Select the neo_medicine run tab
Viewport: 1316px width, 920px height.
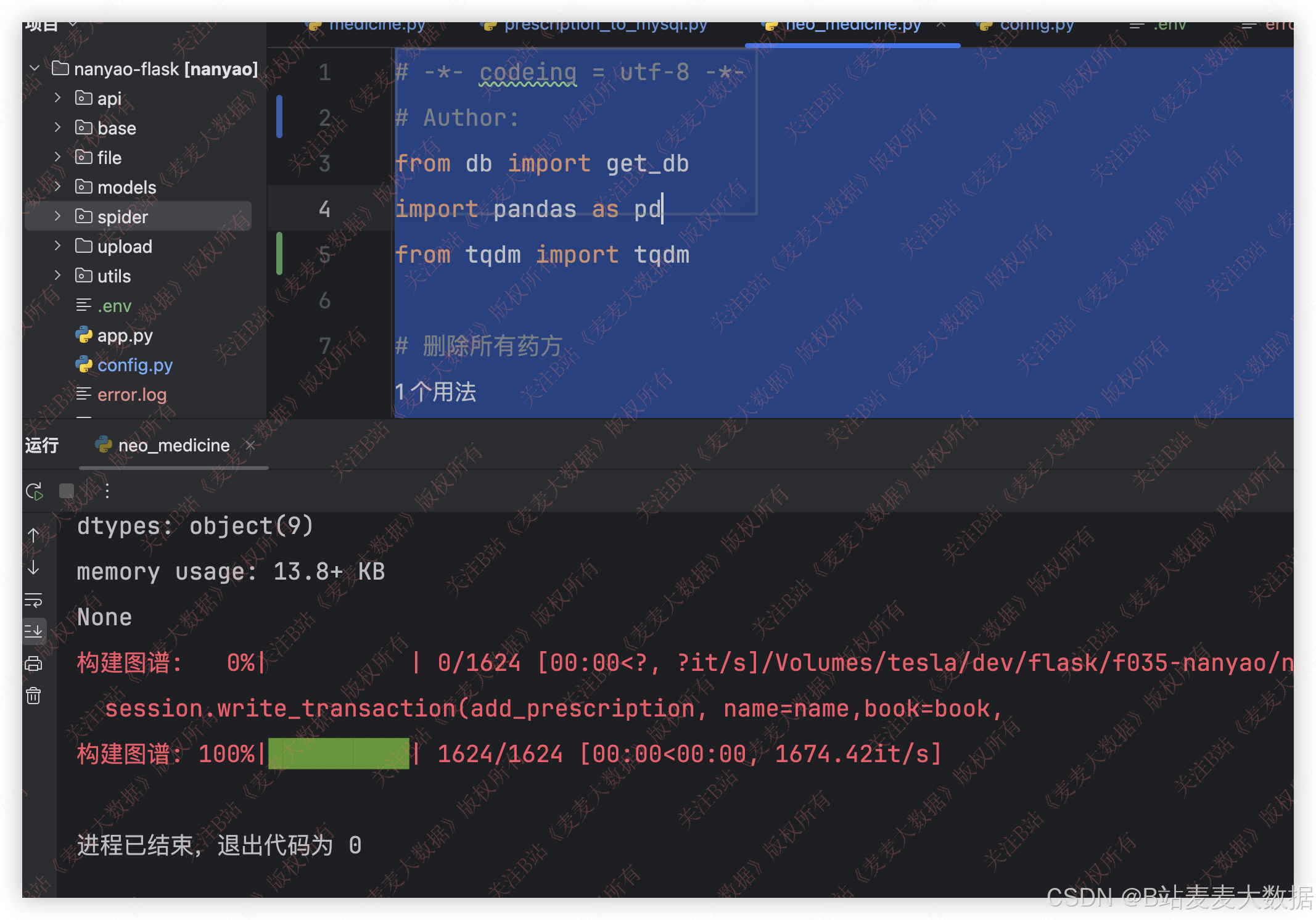click(173, 445)
